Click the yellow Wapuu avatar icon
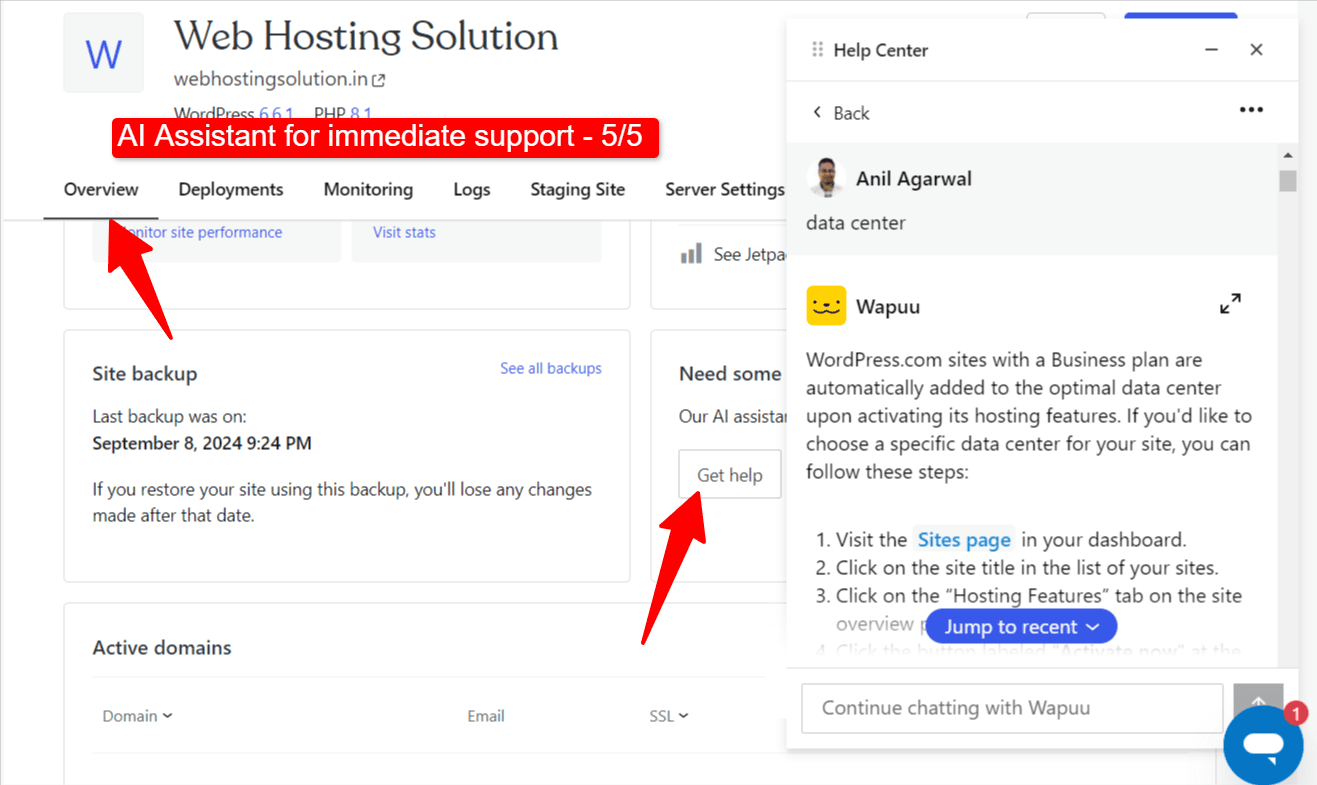The width and height of the screenshot is (1317, 785). 826,306
